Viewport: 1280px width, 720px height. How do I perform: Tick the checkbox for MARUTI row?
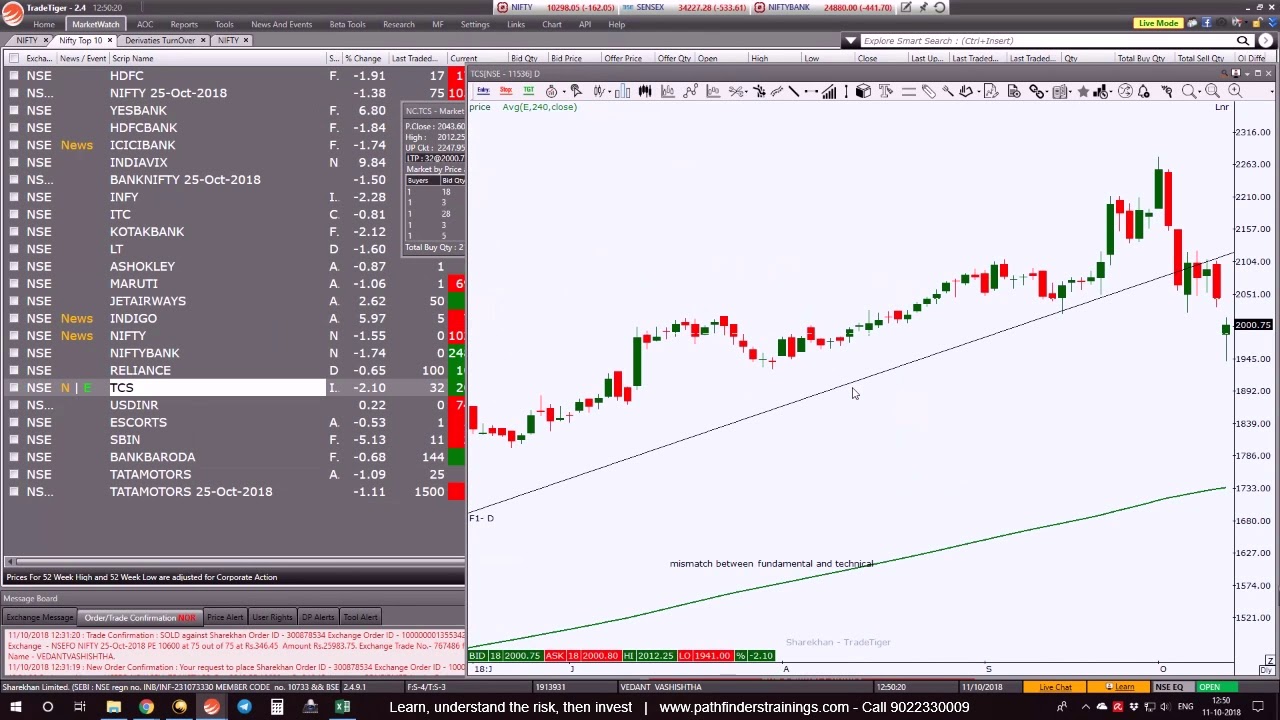point(14,283)
